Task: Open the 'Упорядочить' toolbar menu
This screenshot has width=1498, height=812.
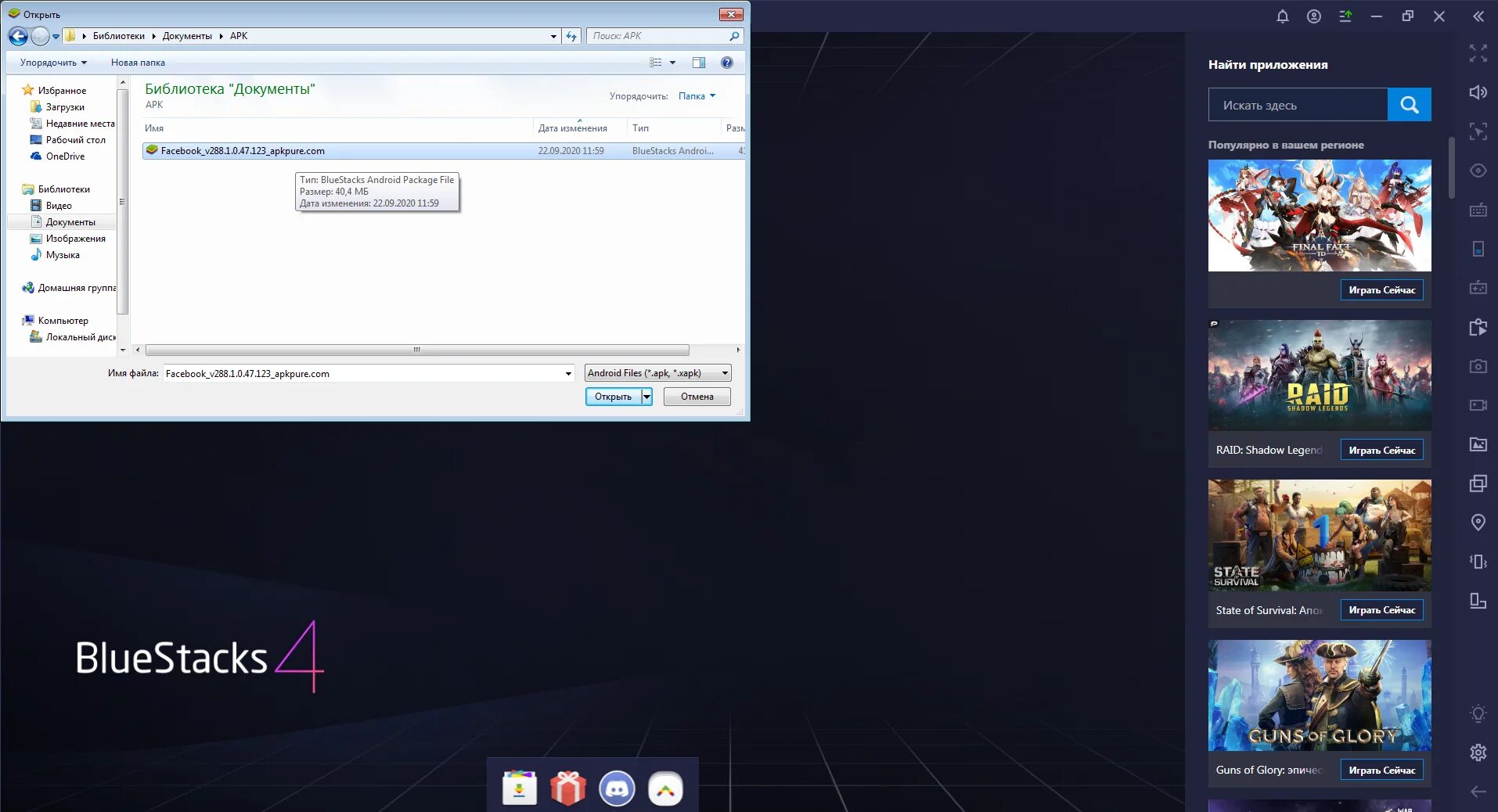Action: pyautogui.click(x=53, y=63)
